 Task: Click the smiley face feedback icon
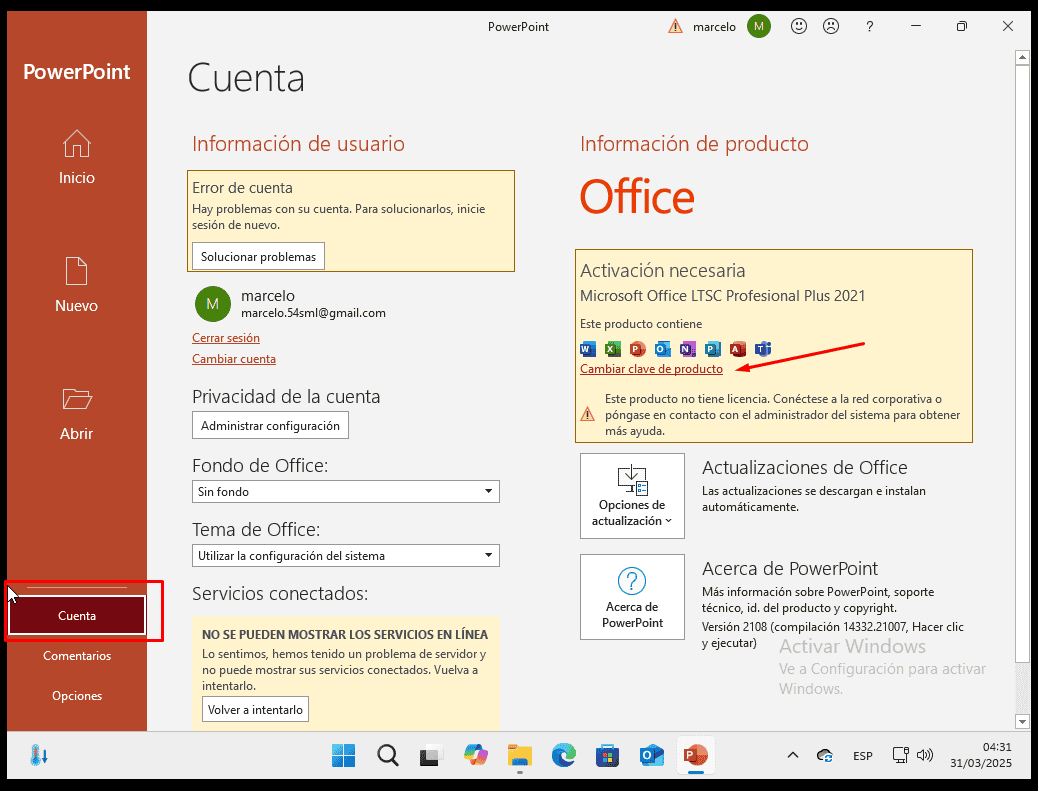[798, 27]
